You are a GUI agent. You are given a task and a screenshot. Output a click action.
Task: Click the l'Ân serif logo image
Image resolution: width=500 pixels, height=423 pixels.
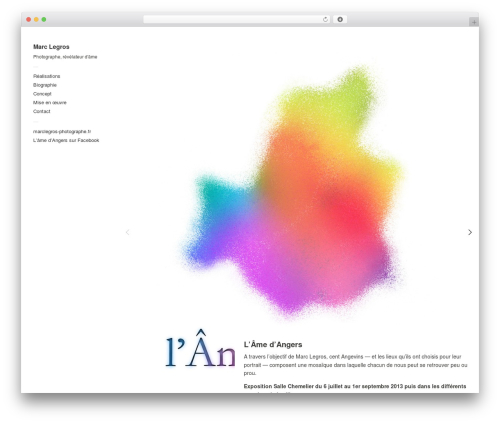click(201, 349)
